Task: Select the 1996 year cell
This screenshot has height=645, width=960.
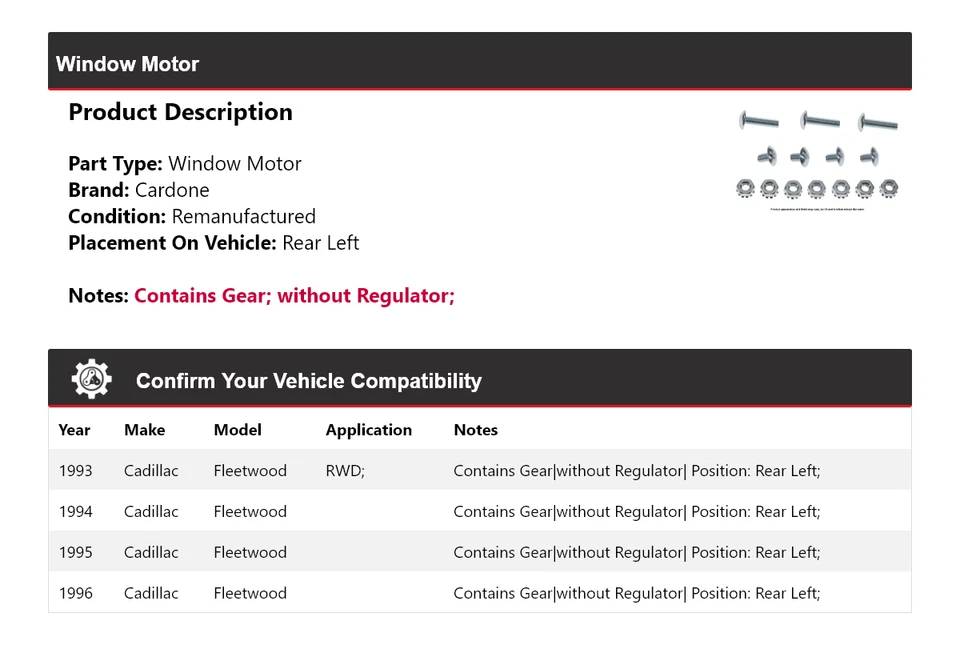Action: tap(75, 593)
